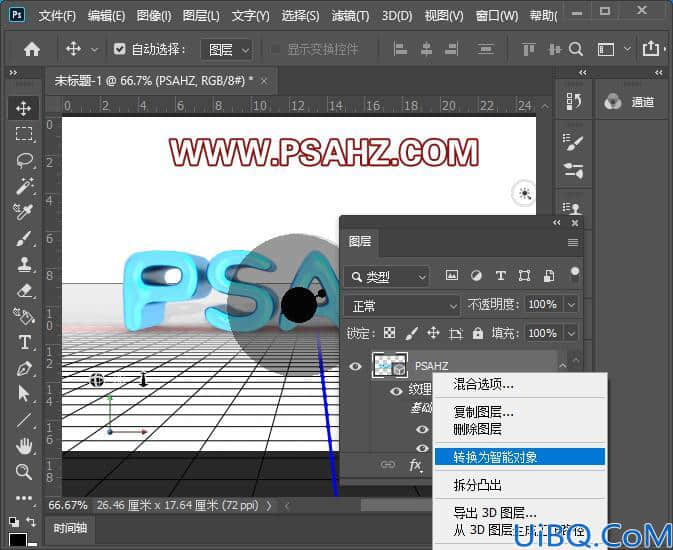This screenshot has height=550, width=673.
Task: Select the Paint Bucket tool
Action: (24, 316)
